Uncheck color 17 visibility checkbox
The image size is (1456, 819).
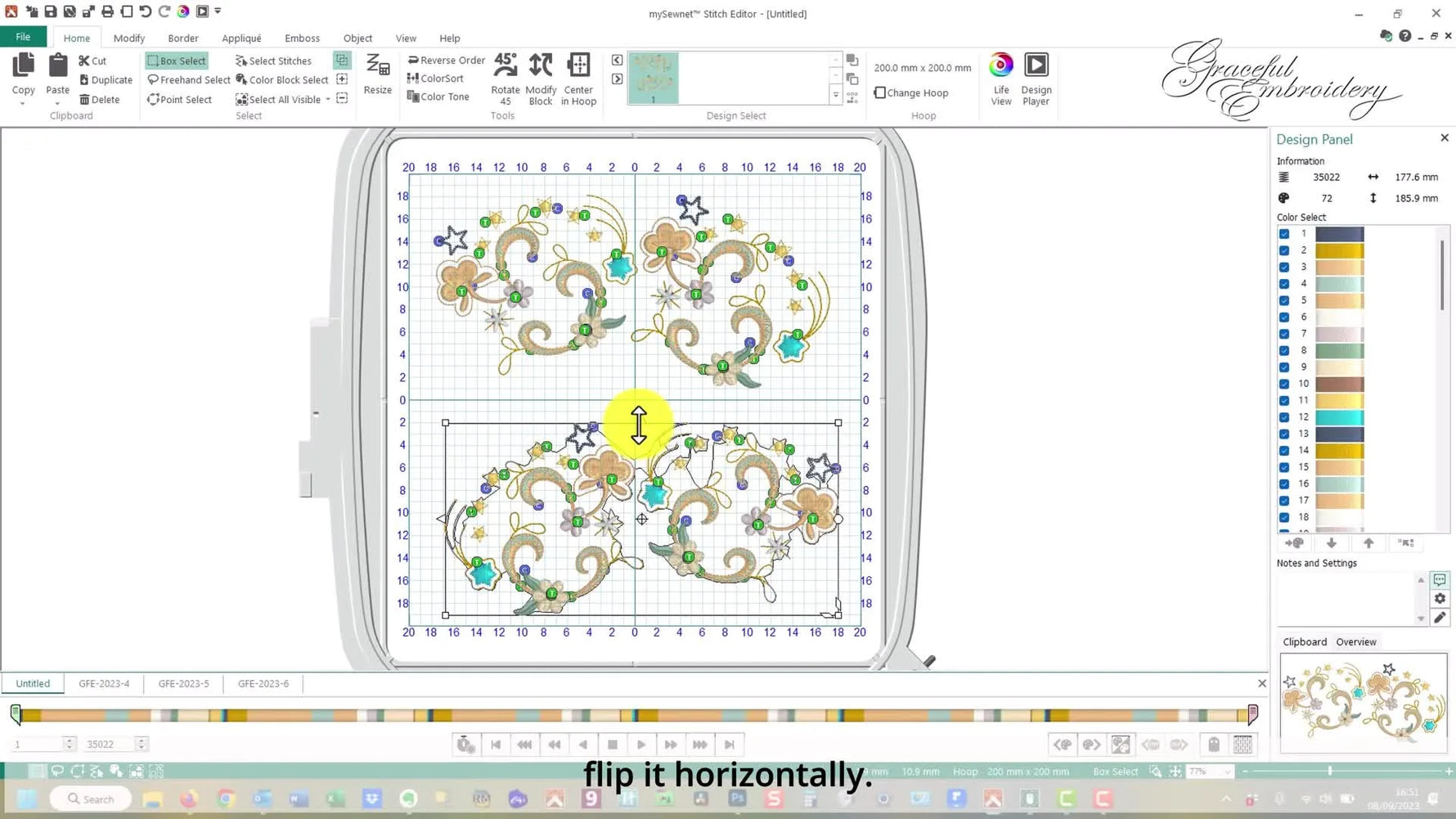click(x=1284, y=501)
